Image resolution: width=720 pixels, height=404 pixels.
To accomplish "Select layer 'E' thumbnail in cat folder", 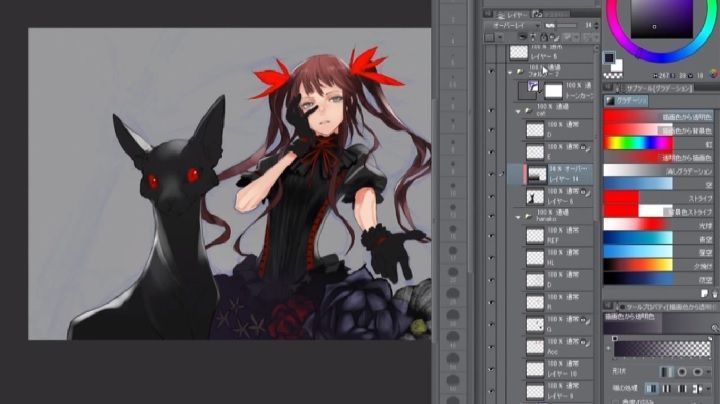I will 535,152.
